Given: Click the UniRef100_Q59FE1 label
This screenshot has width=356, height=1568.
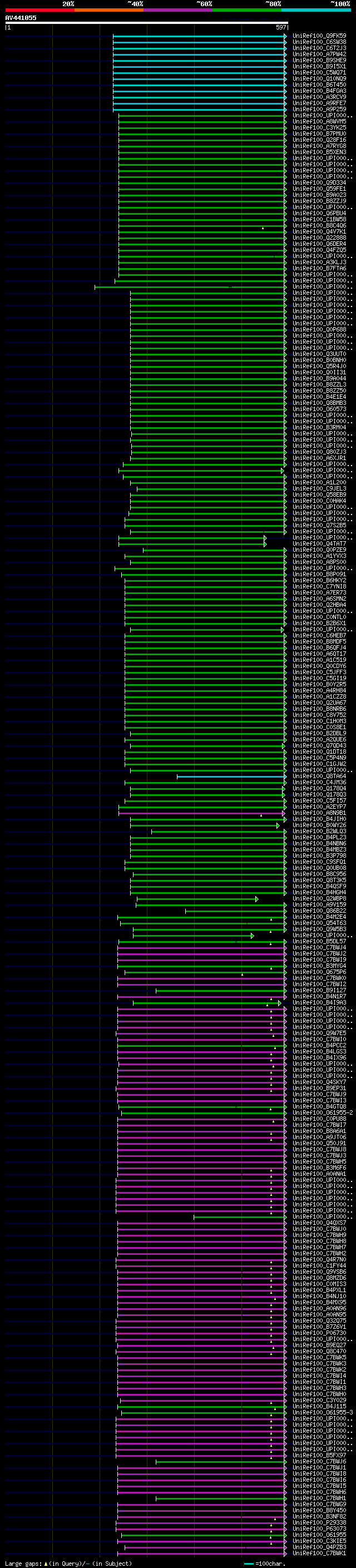Looking at the screenshot, I should [x=319, y=189].
